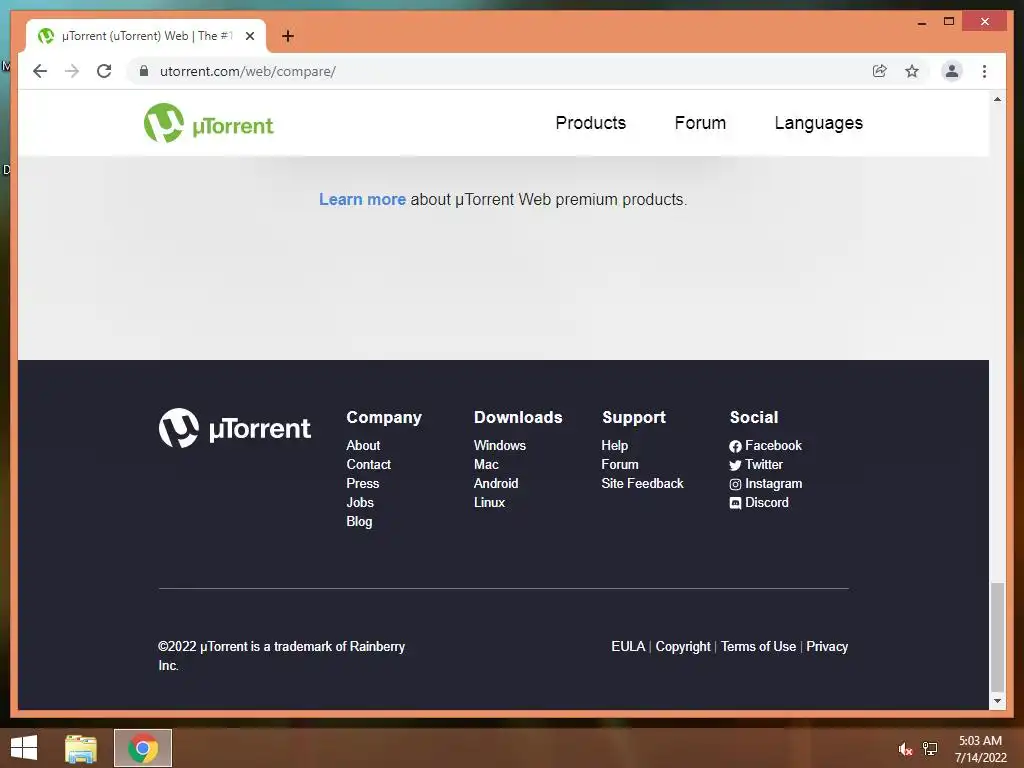Bookmark this page with the star icon
Viewport: 1024px width, 768px height.
coord(912,71)
